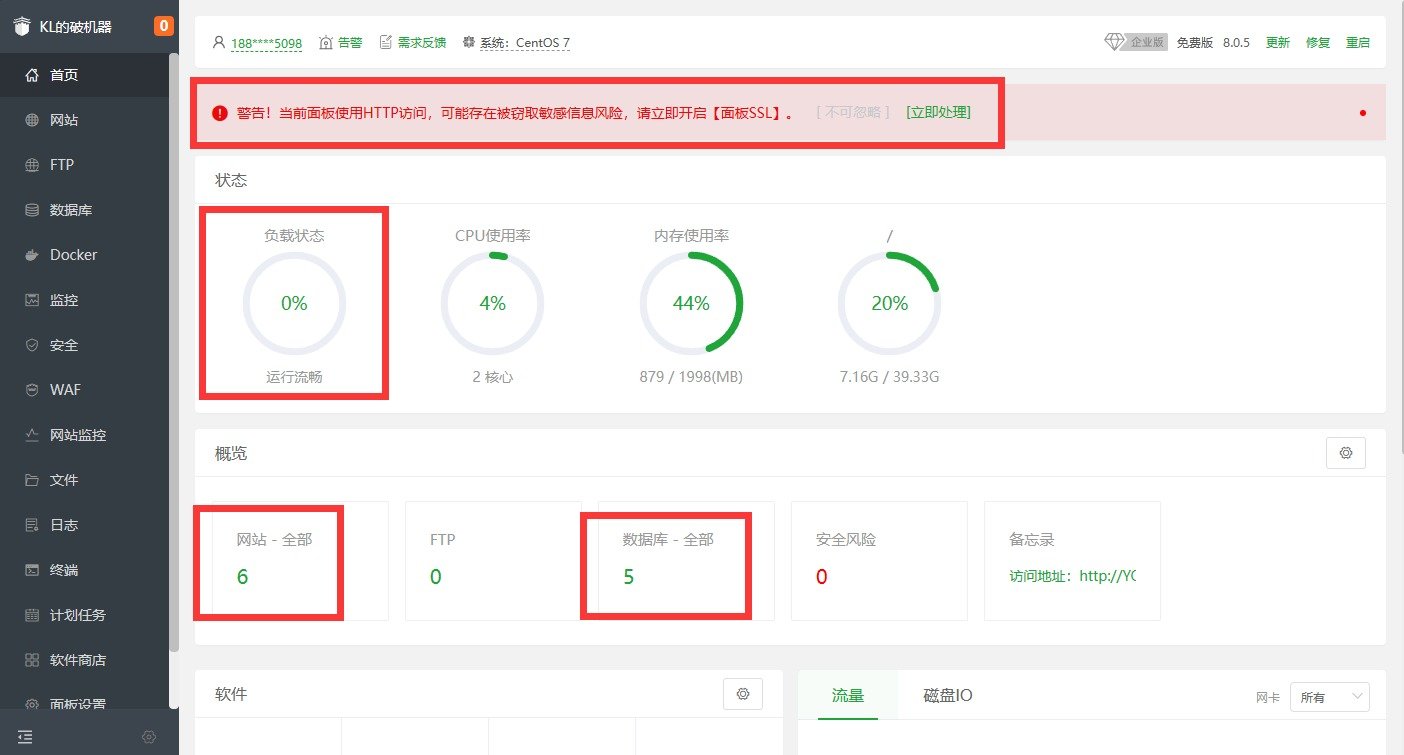Open overview settings gear in 概览 panel
1404x755 pixels.
pos(1345,453)
